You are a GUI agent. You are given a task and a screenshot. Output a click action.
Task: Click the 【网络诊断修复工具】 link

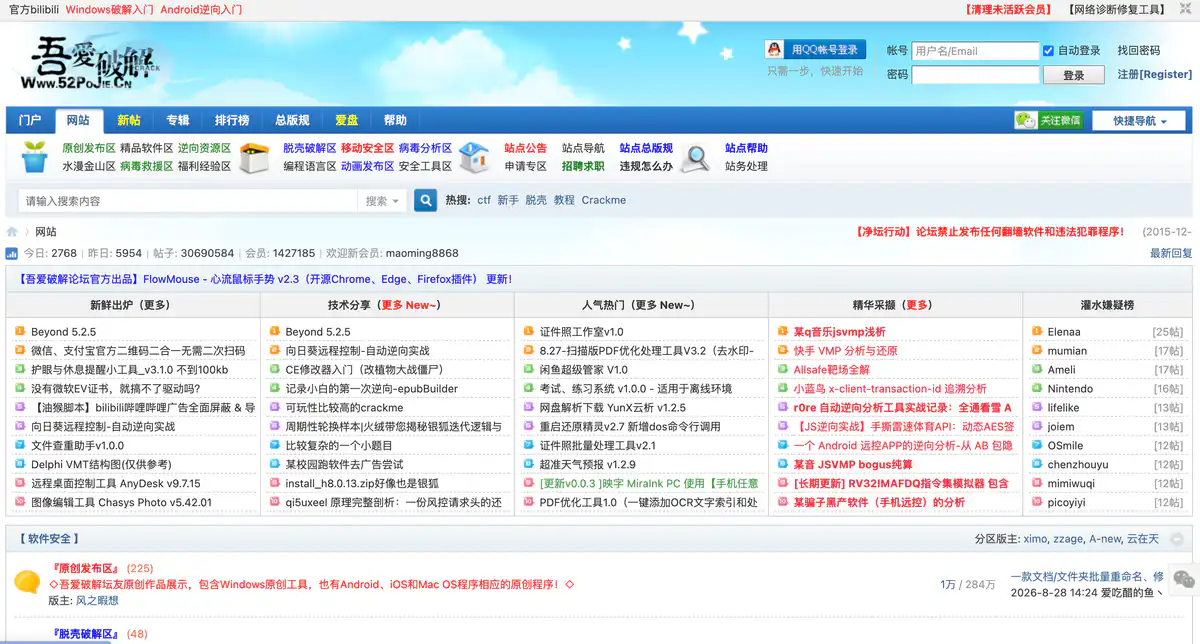pyautogui.click(x=1117, y=9)
